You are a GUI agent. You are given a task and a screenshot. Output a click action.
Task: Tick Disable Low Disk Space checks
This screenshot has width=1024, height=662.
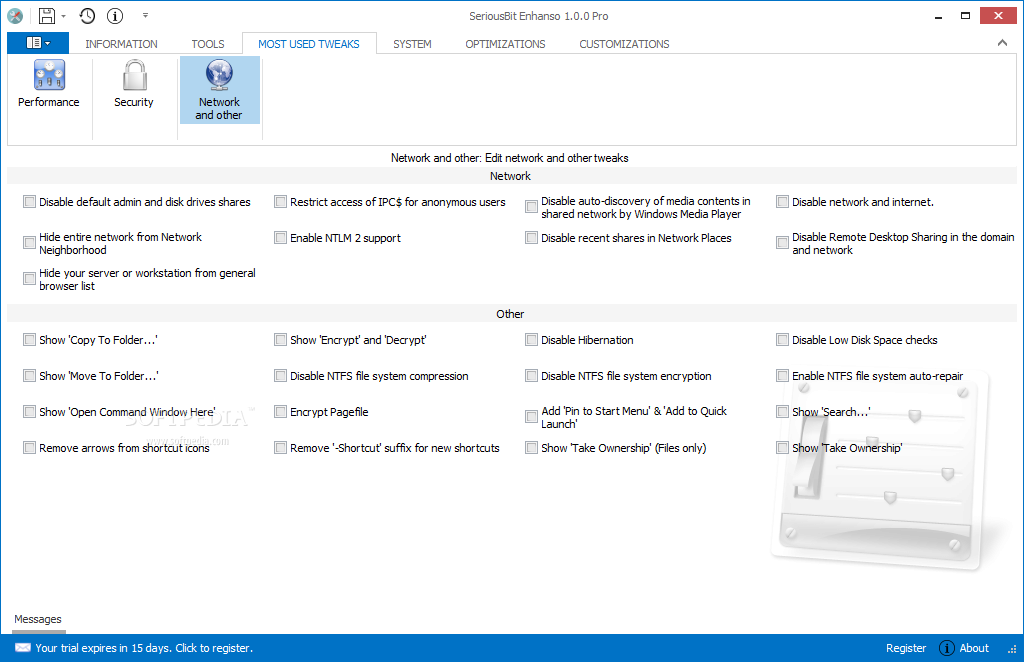[782, 339]
